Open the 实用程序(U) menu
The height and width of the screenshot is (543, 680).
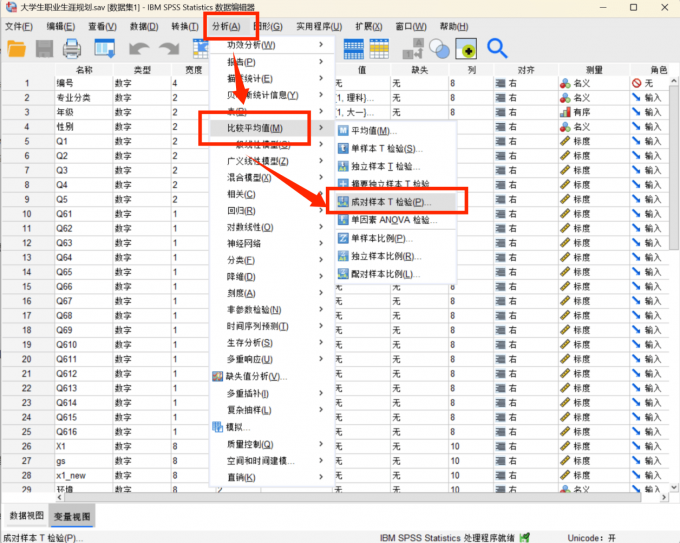coord(319,26)
